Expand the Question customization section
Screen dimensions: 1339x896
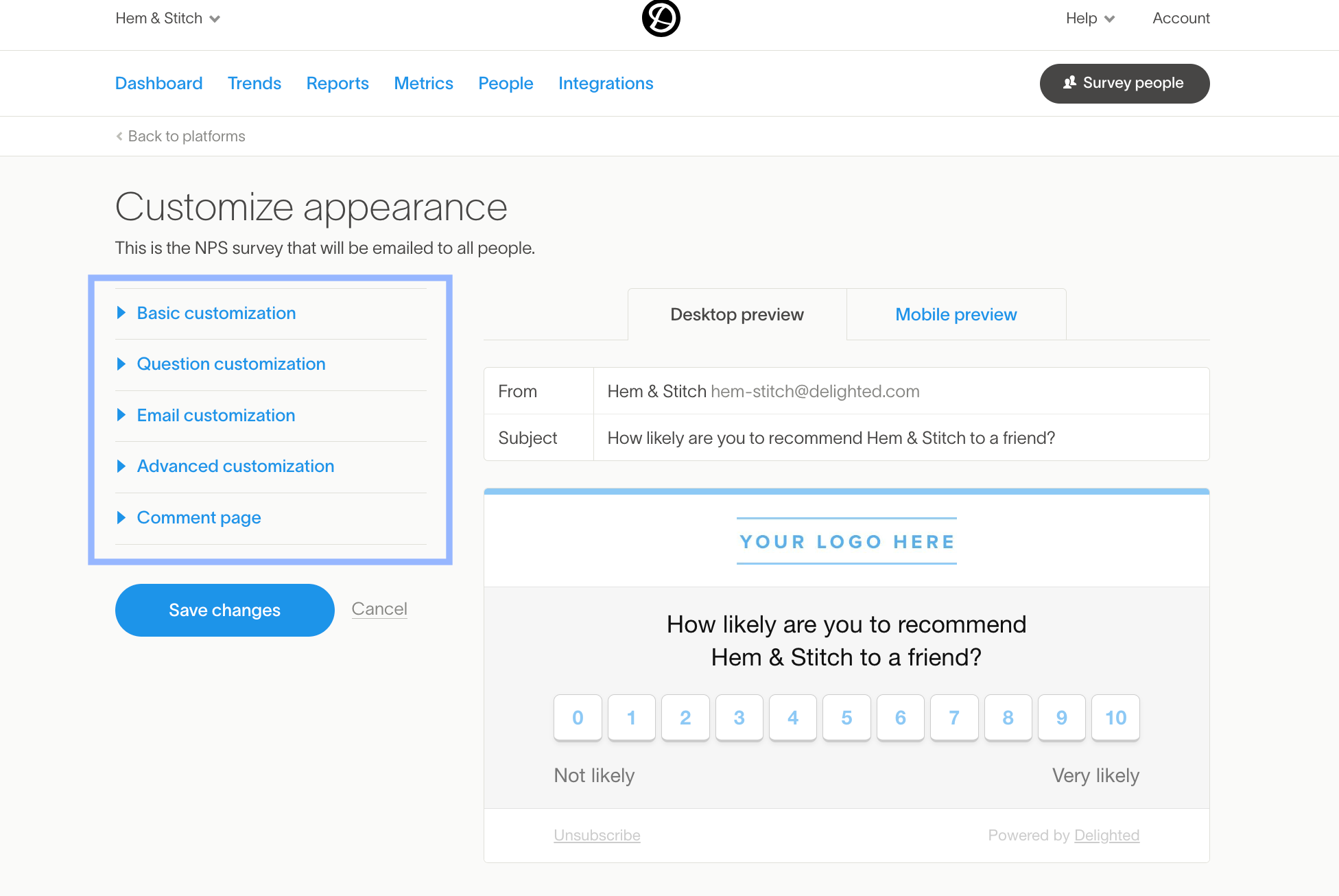point(231,364)
